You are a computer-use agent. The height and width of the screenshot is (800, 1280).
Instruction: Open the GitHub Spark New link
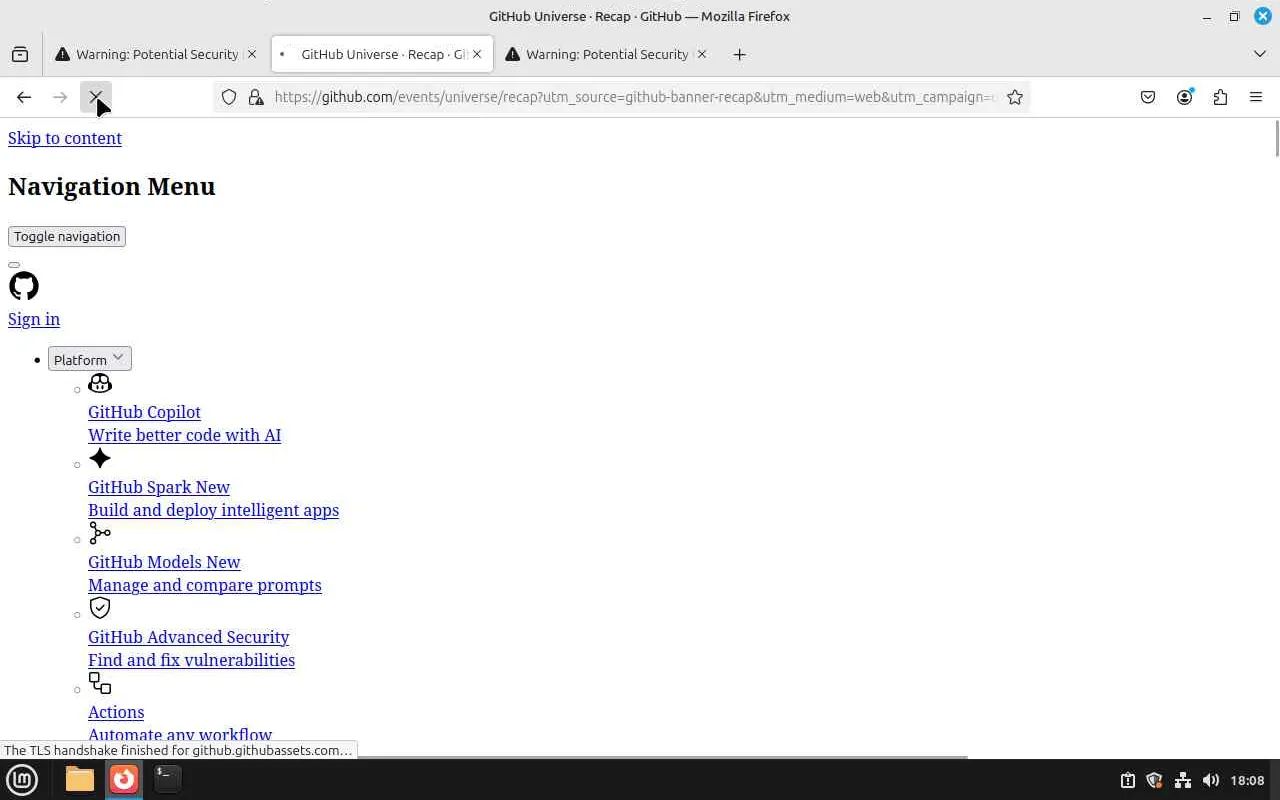point(159,487)
